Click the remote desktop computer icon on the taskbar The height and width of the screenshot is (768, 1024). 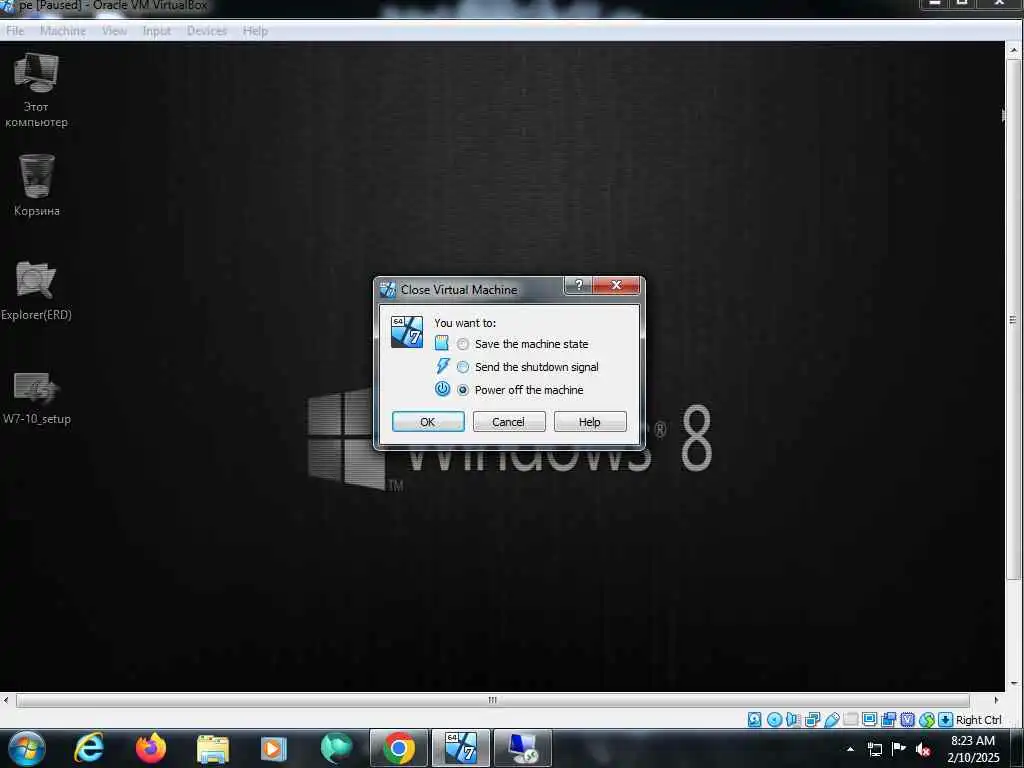click(522, 748)
